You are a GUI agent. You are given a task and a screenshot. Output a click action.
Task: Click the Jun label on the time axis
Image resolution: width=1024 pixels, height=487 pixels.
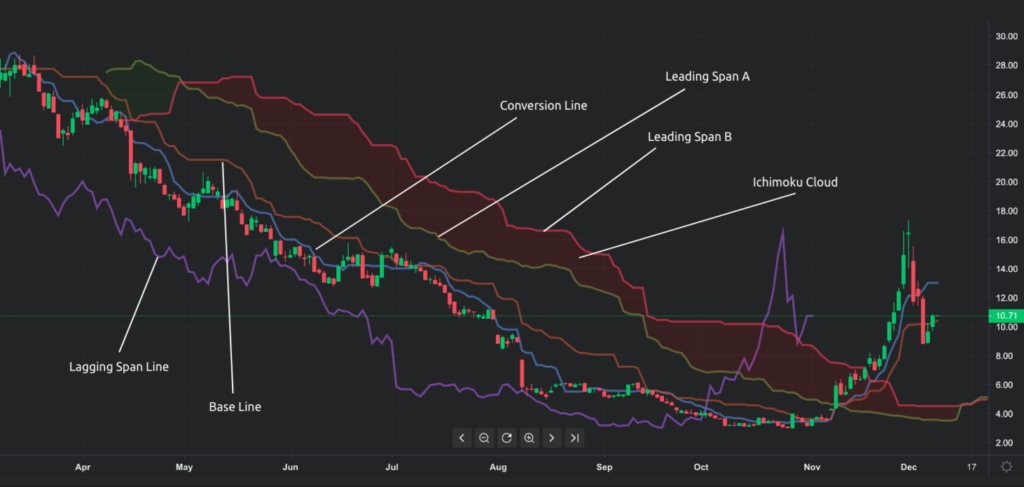tap(290, 467)
